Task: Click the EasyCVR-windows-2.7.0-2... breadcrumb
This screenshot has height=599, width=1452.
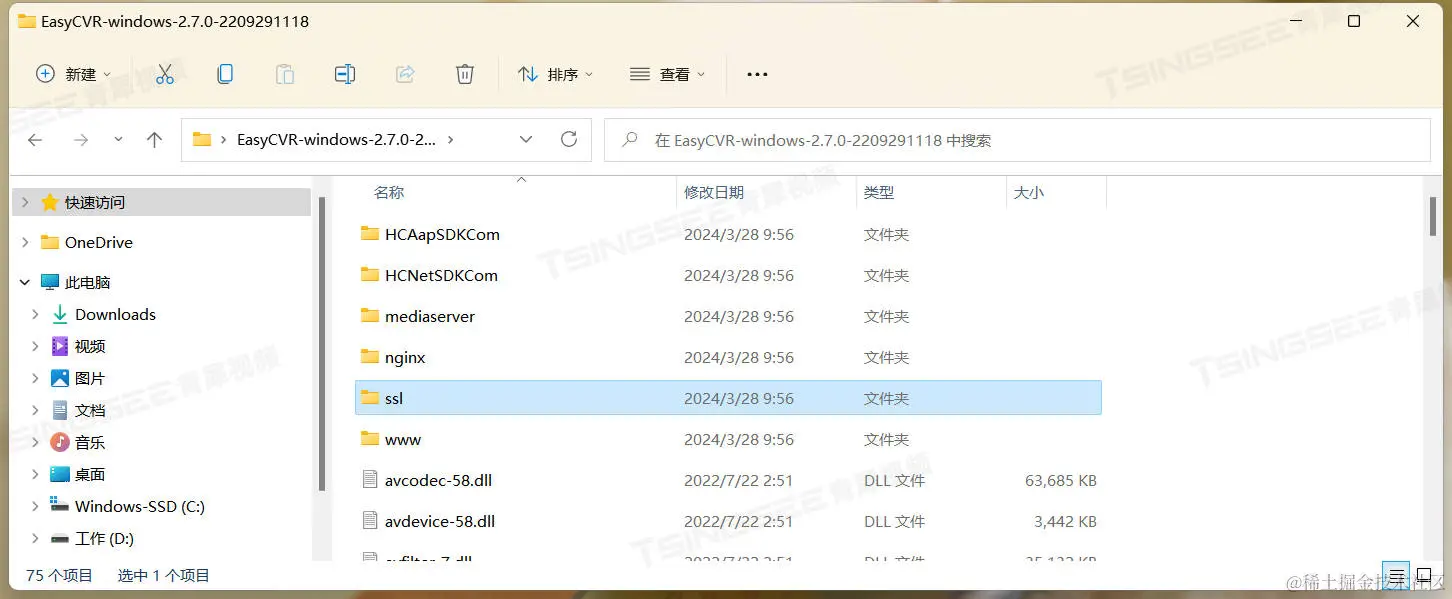Action: [336, 140]
